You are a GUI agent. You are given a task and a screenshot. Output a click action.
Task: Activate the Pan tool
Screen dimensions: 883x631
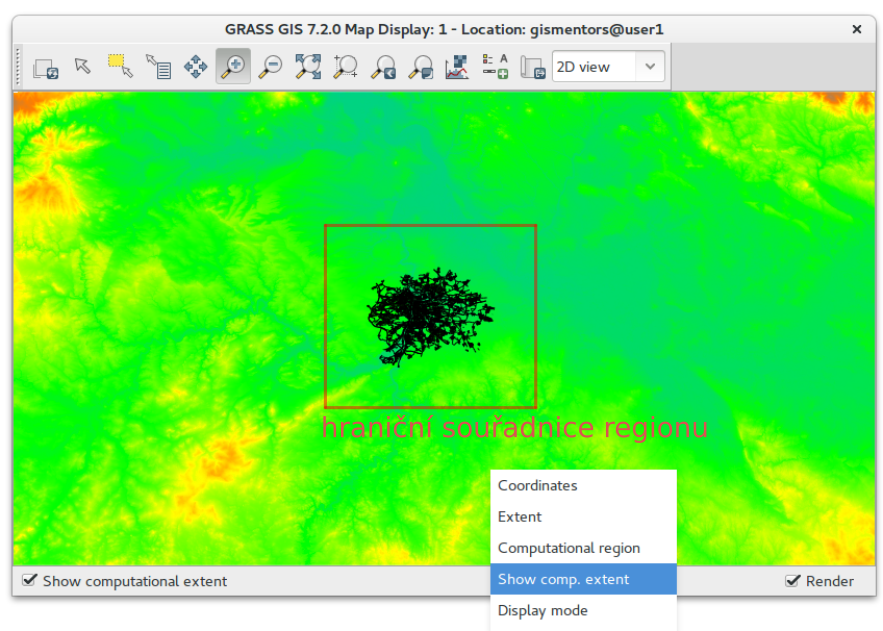point(195,67)
